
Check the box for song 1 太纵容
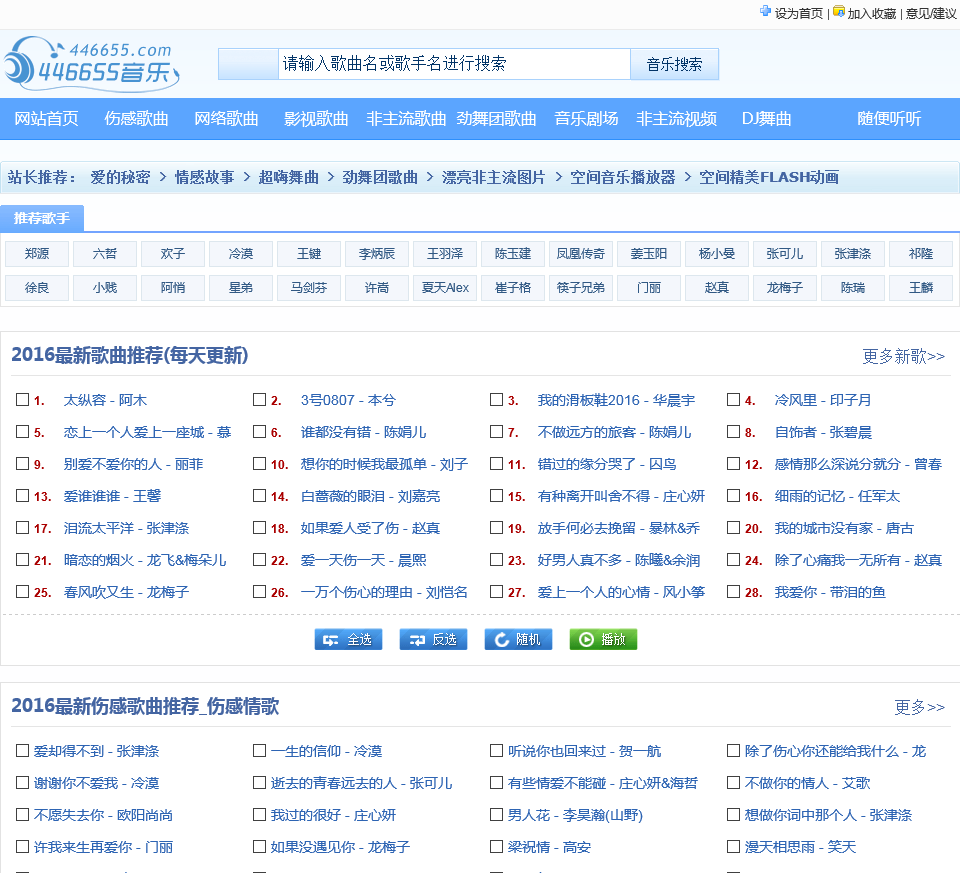[23, 400]
